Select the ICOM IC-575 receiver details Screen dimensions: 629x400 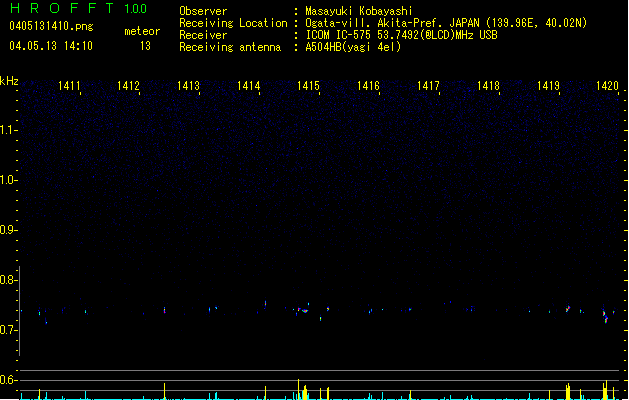(401, 35)
